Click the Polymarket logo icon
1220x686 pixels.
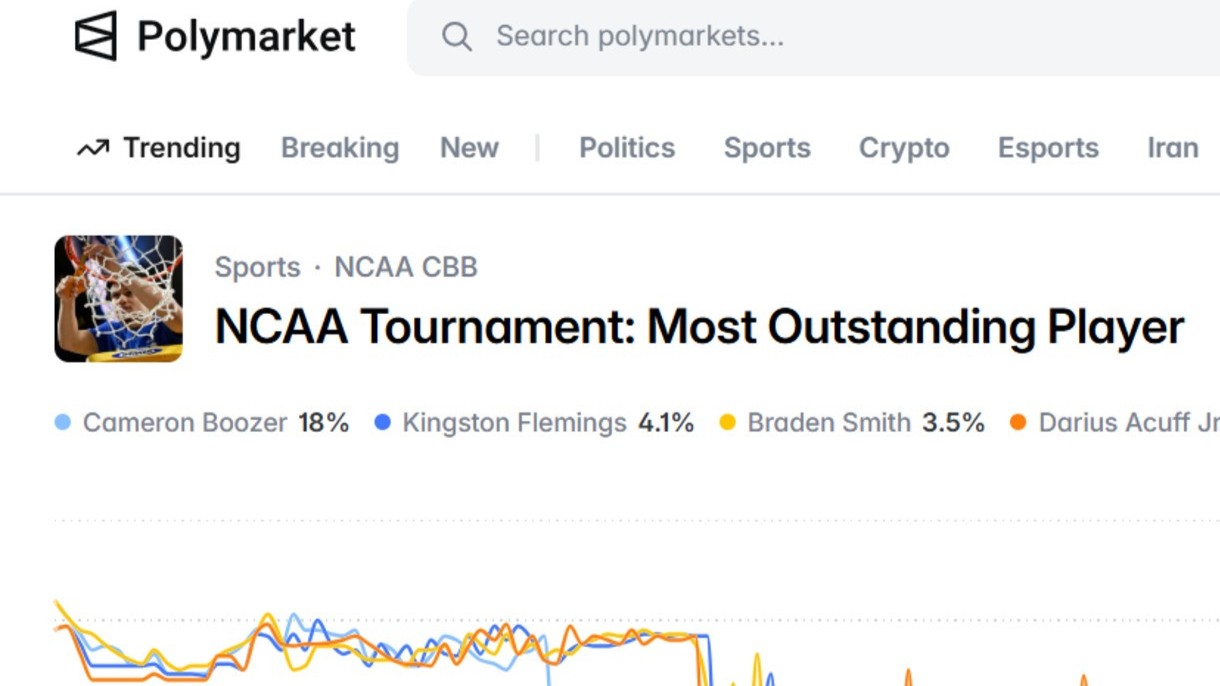[95, 35]
